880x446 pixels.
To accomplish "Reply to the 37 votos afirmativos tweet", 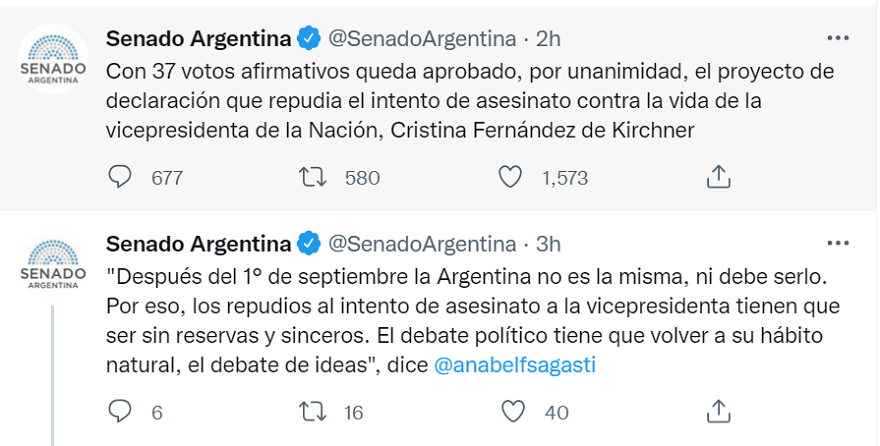I will tap(120, 177).
